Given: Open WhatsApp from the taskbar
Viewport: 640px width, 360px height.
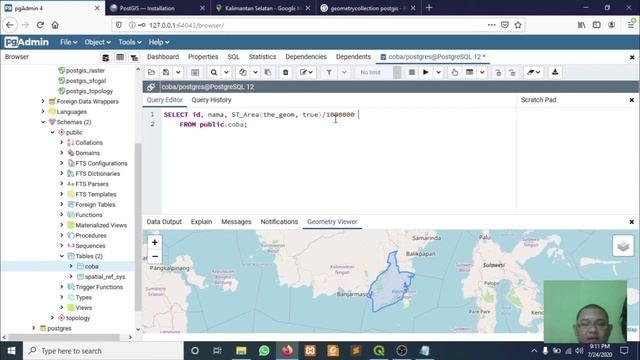Looking at the screenshot, I should coord(264,351).
